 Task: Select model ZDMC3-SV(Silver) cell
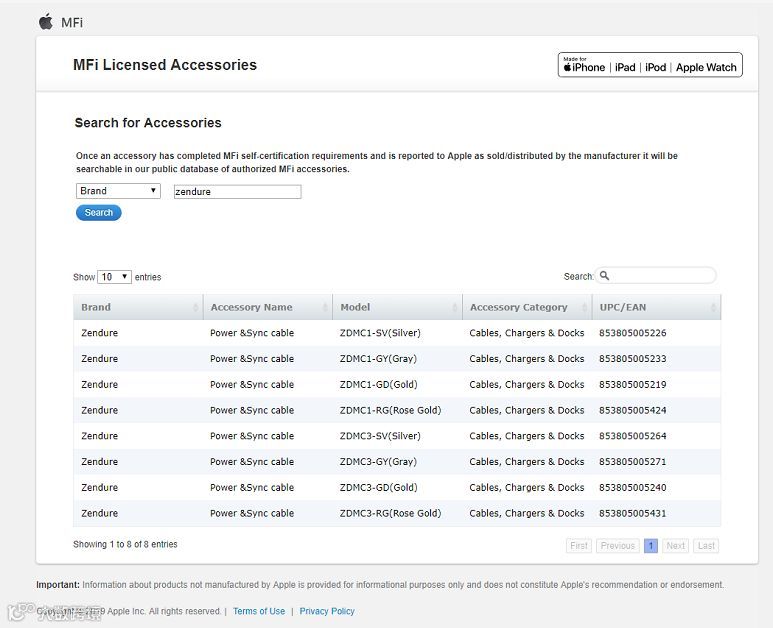pos(380,436)
